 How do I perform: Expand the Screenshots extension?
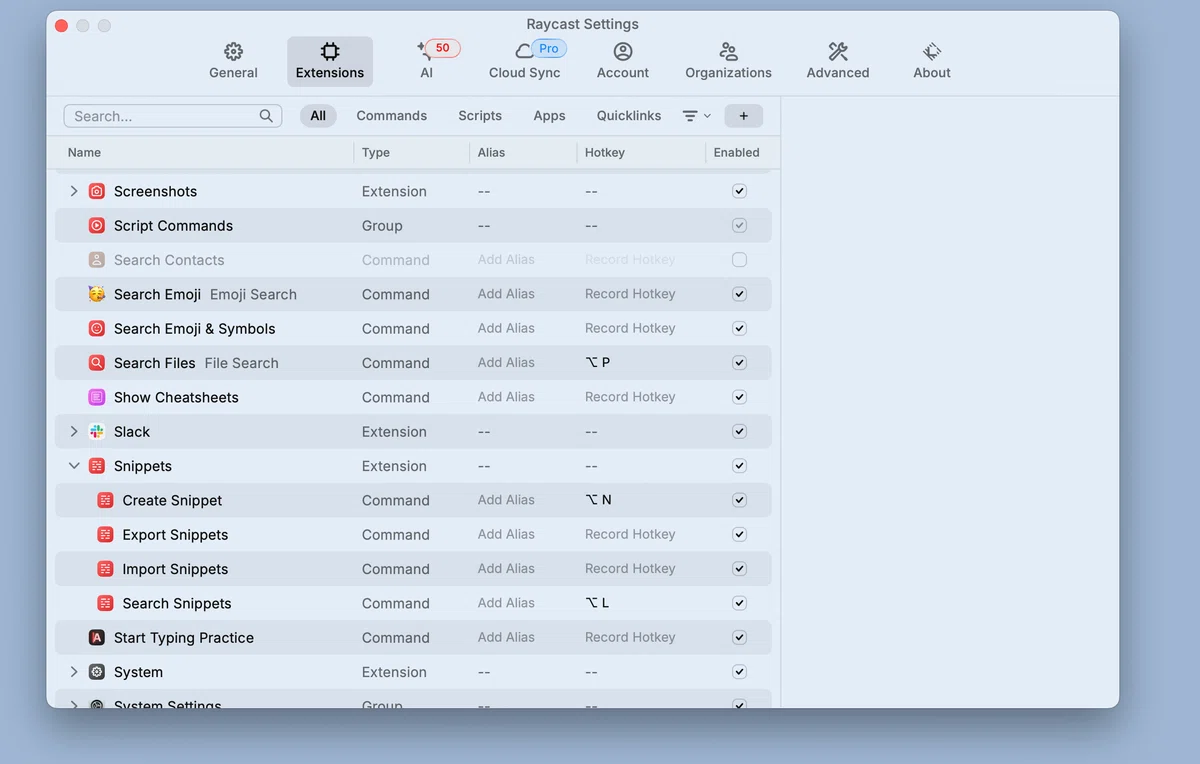coord(74,191)
